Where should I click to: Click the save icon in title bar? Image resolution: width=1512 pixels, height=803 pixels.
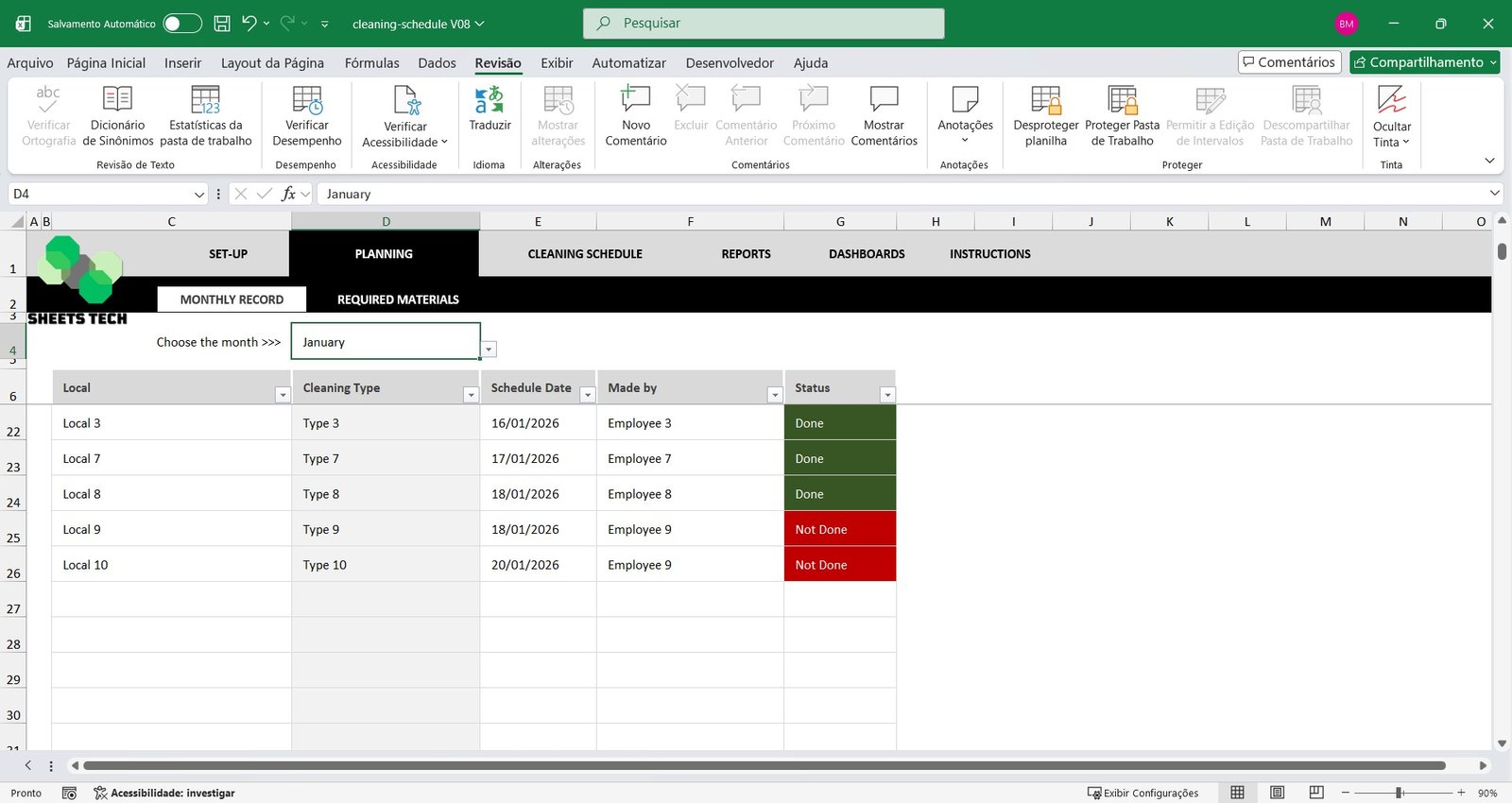point(222,24)
